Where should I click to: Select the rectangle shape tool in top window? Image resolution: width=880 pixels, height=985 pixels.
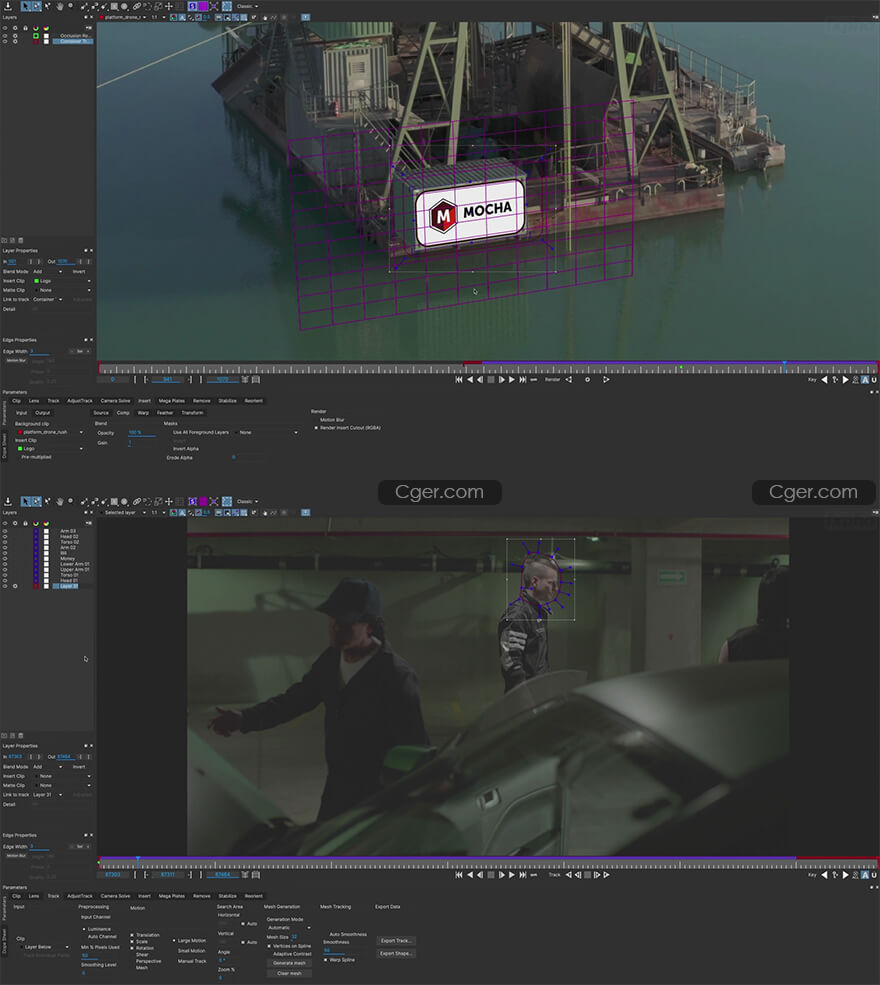point(114,6)
